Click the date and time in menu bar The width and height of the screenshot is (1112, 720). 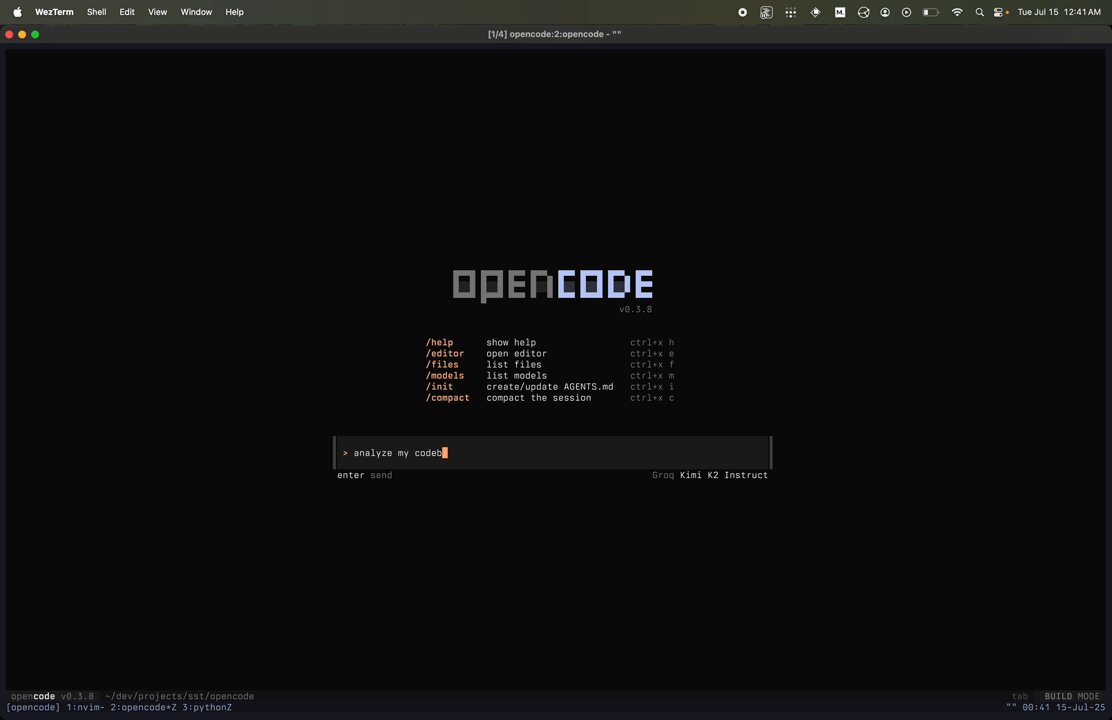[x=1059, y=12]
